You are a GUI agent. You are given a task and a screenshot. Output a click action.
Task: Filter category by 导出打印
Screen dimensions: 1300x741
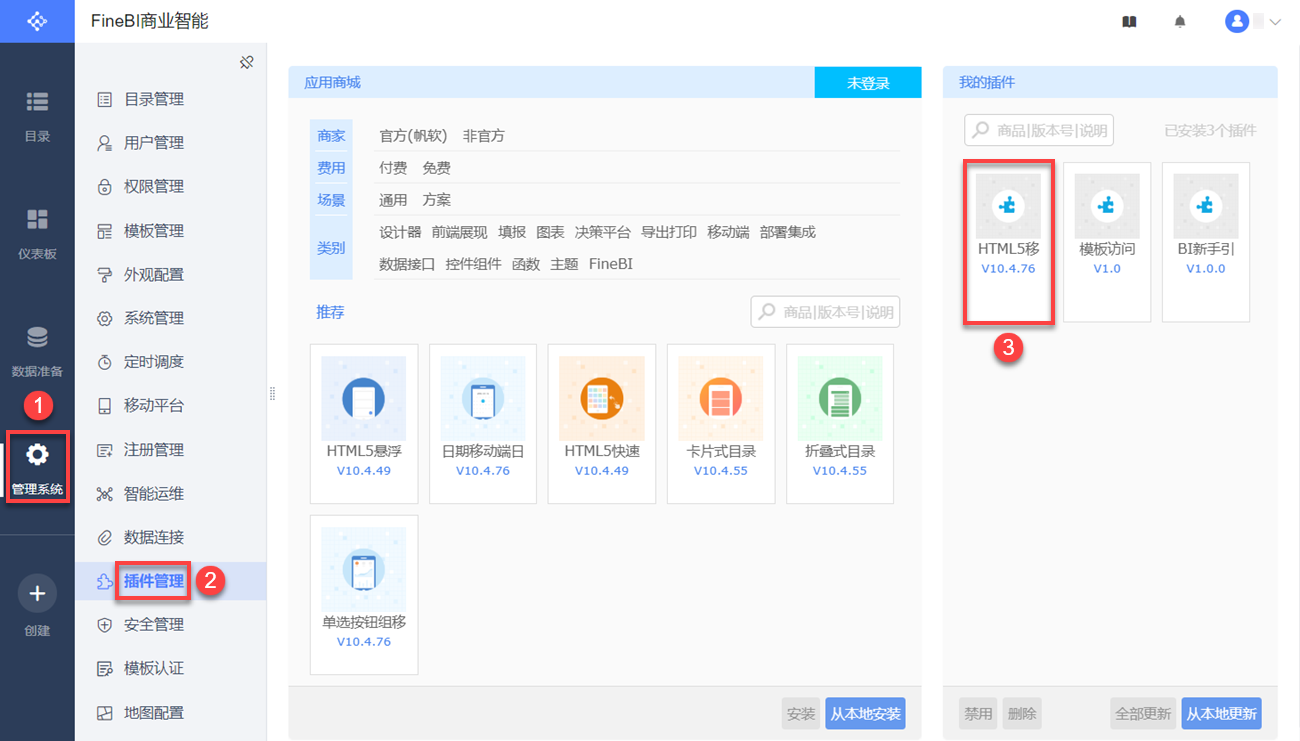669,232
